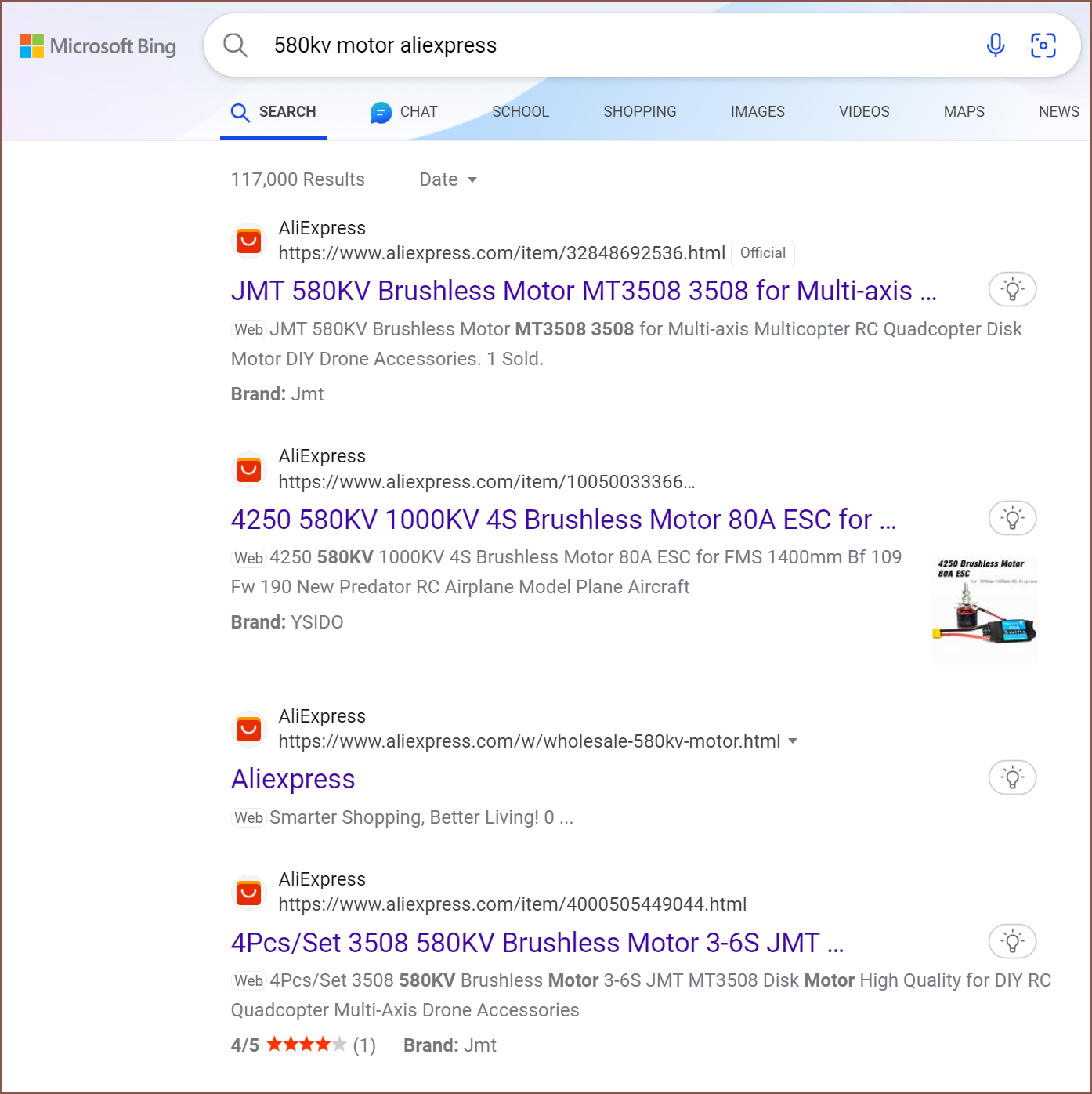The height and width of the screenshot is (1094, 1092).
Task: Switch to the Chat tab
Action: pos(404,112)
